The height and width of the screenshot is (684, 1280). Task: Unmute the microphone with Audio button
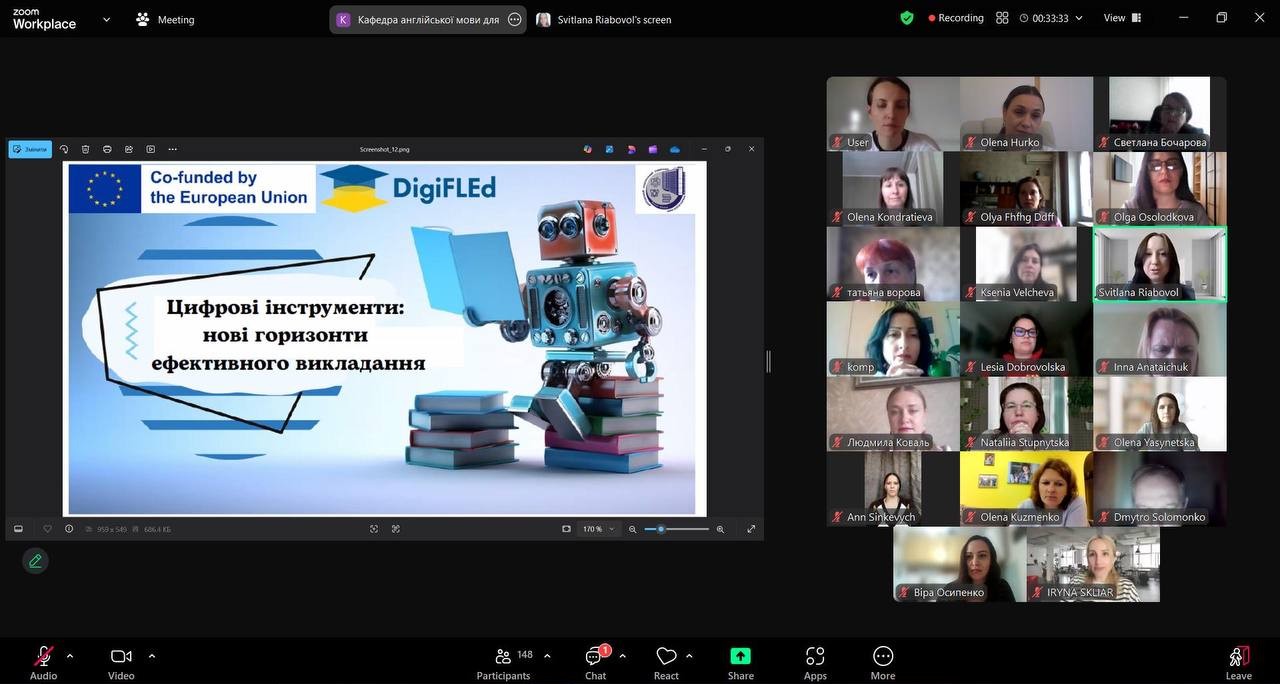[43, 662]
